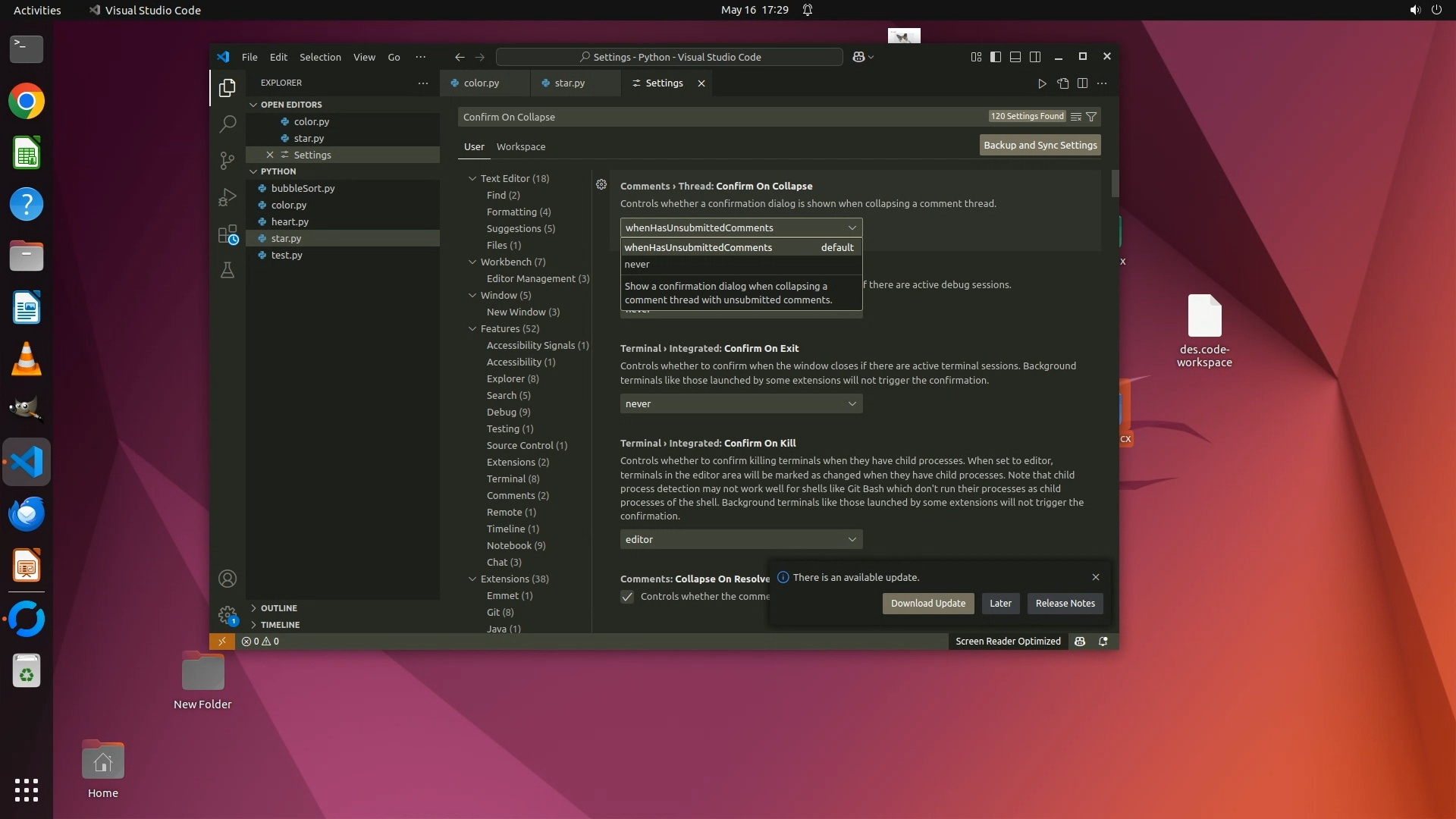Open the Selection menu
Image resolution: width=1456 pixels, height=819 pixels.
[x=320, y=57]
